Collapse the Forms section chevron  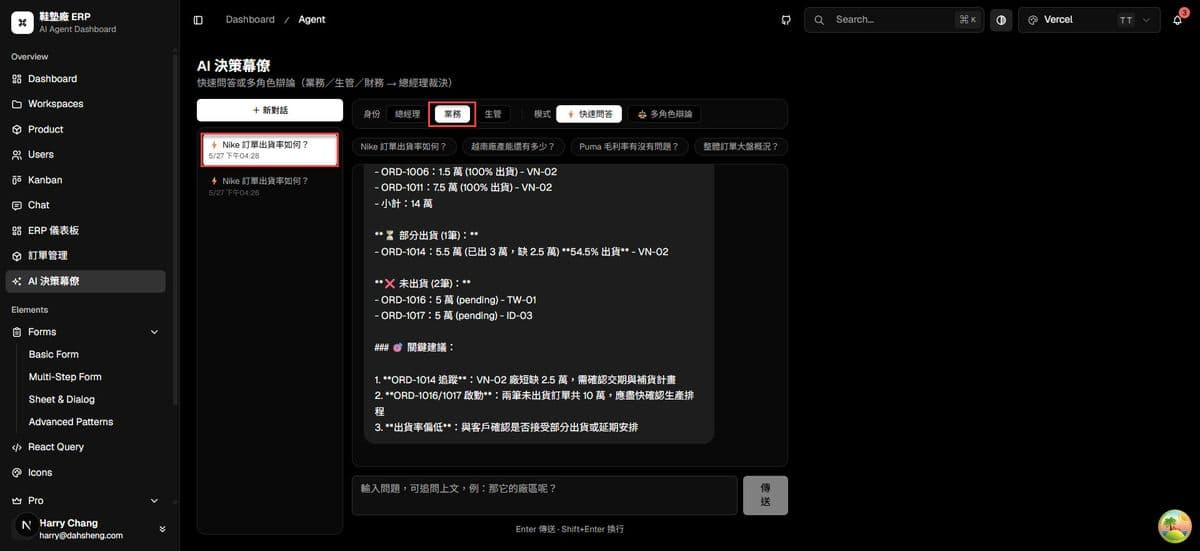tap(154, 332)
